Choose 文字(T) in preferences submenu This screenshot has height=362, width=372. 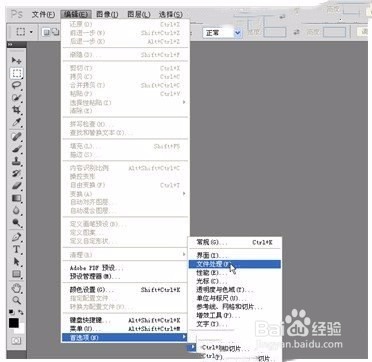coord(235,323)
